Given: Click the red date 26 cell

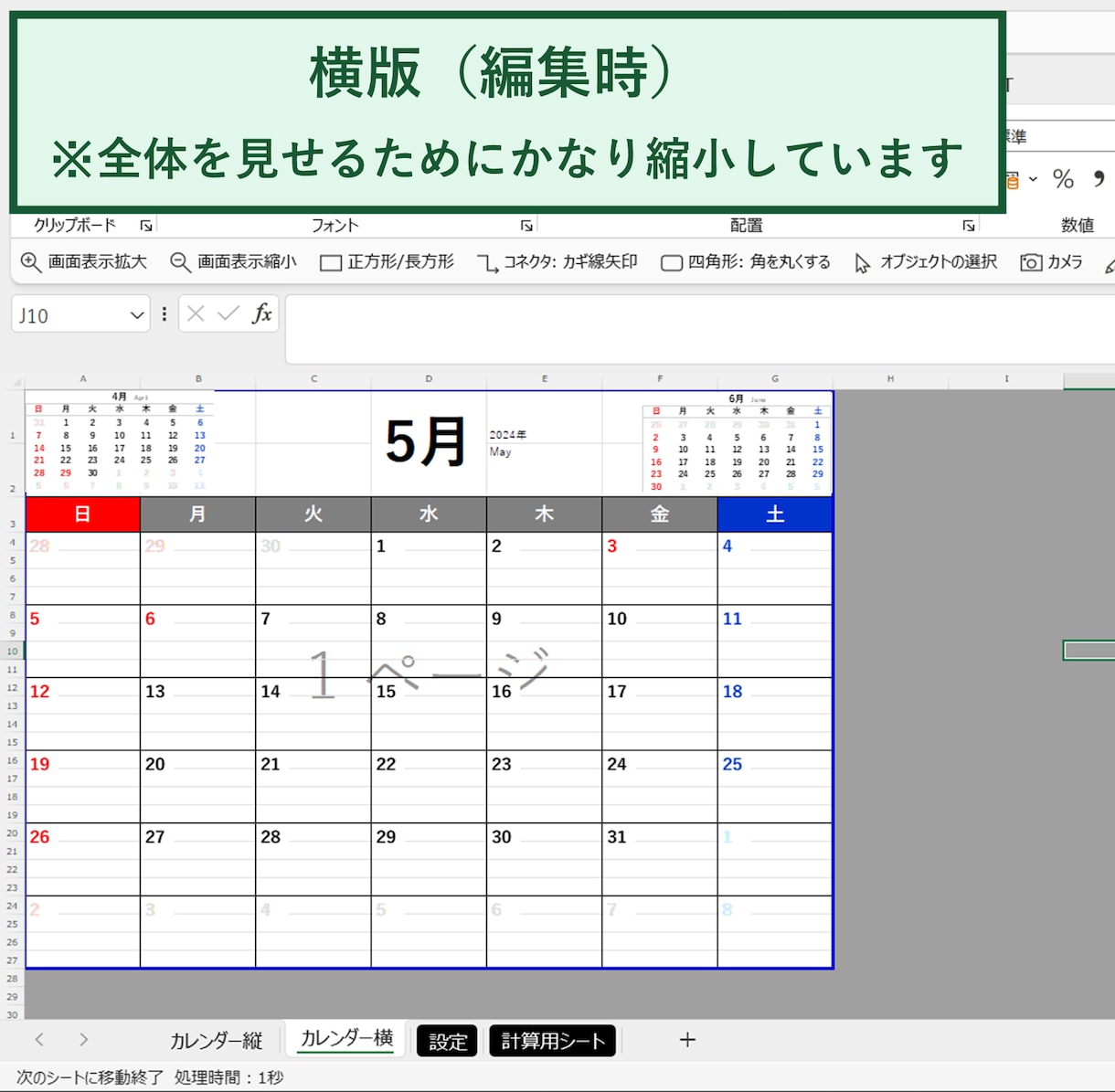Looking at the screenshot, I should click(82, 859).
